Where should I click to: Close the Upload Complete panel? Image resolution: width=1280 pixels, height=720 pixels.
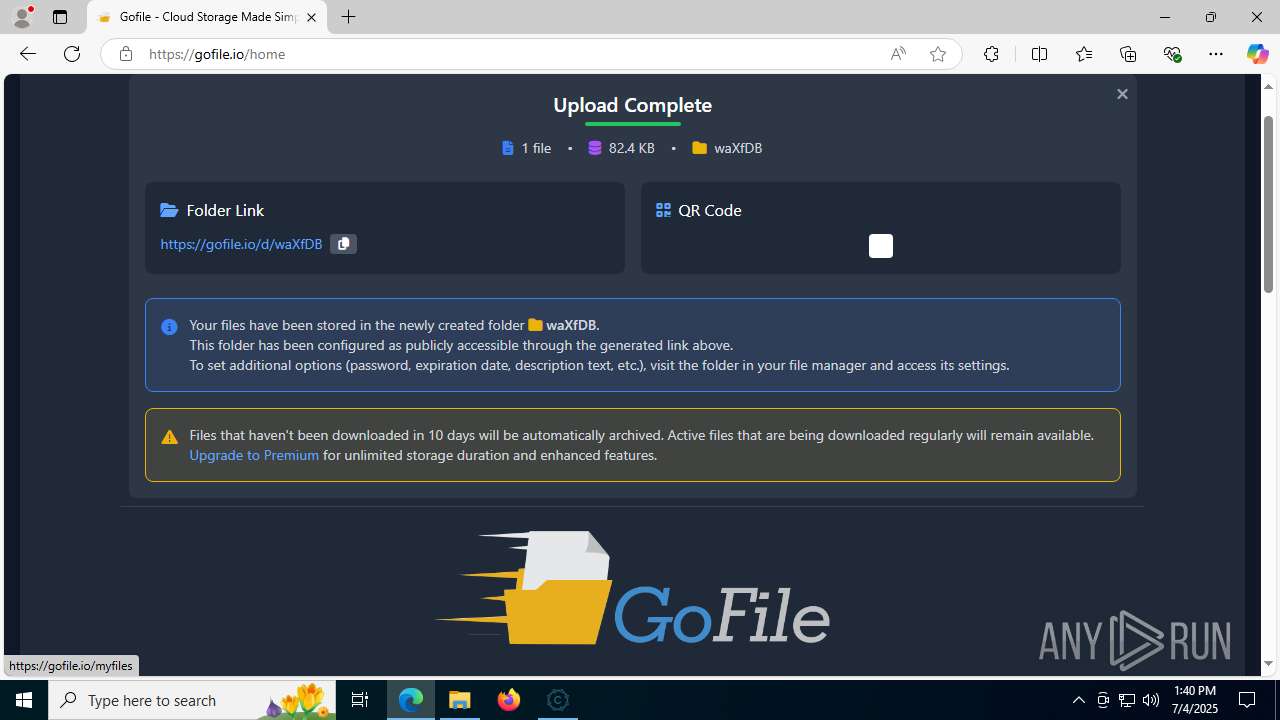(x=1122, y=94)
